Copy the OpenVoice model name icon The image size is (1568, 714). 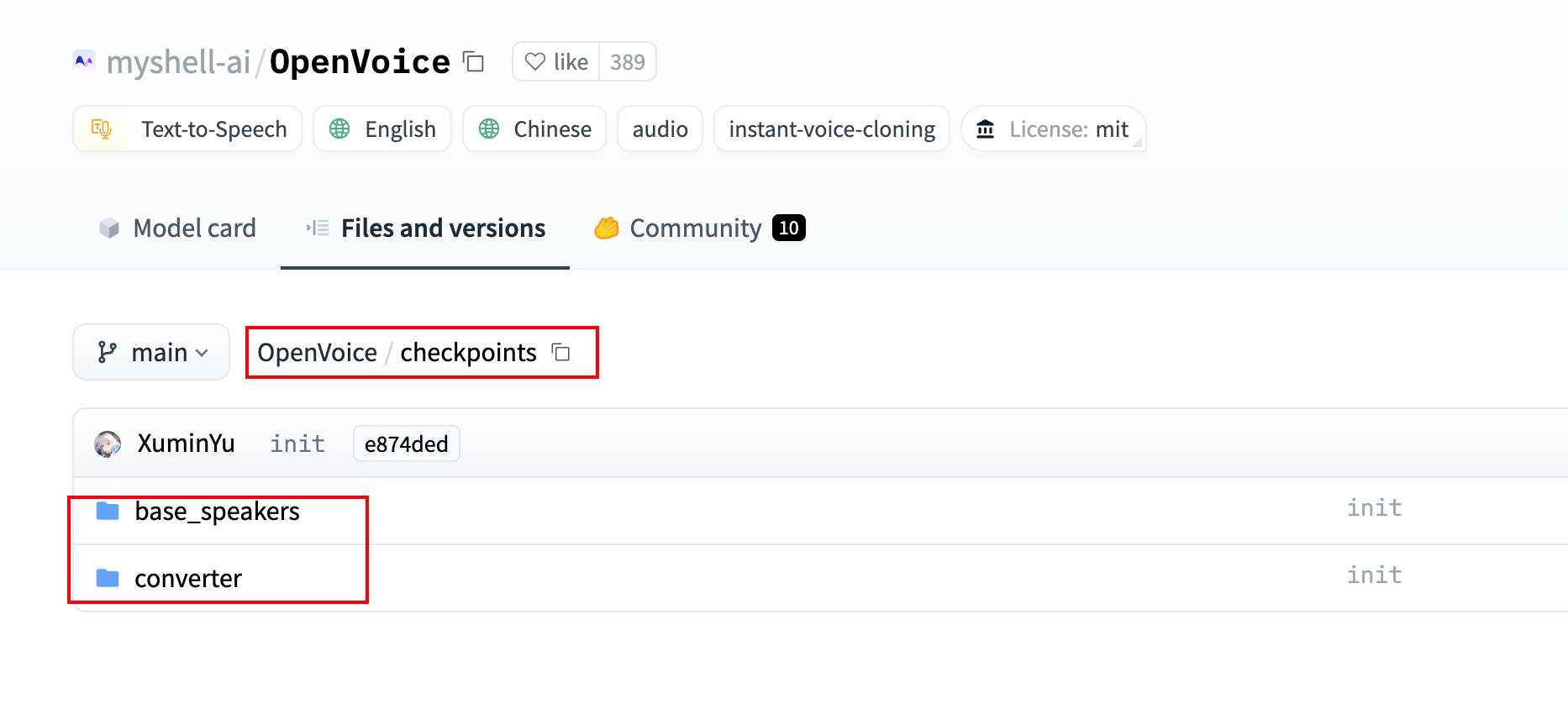(474, 62)
